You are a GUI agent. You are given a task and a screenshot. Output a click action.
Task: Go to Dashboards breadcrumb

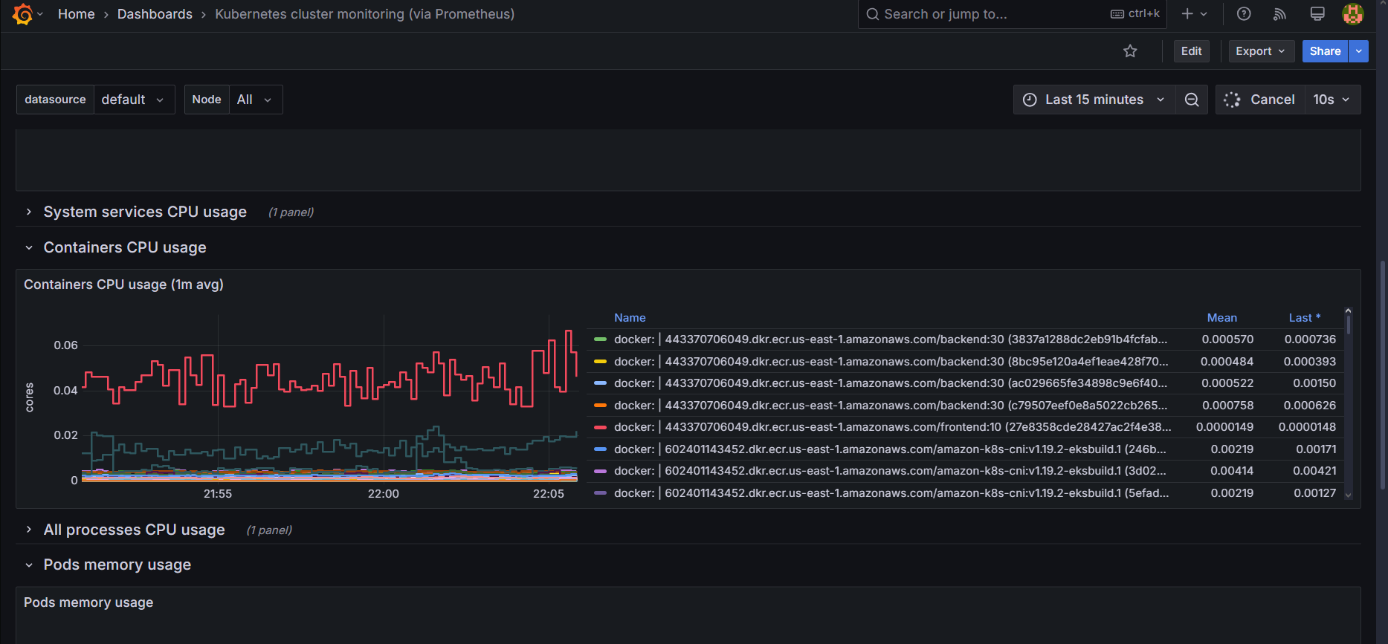point(155,14)
